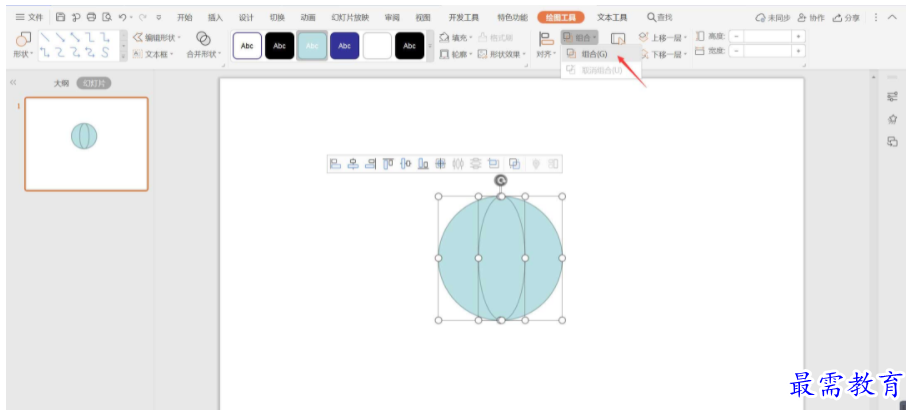Expand the quick access toolbar dropdown
Image resolution: width=911 pixels, height=416 pixels.
tap(159, 18)
